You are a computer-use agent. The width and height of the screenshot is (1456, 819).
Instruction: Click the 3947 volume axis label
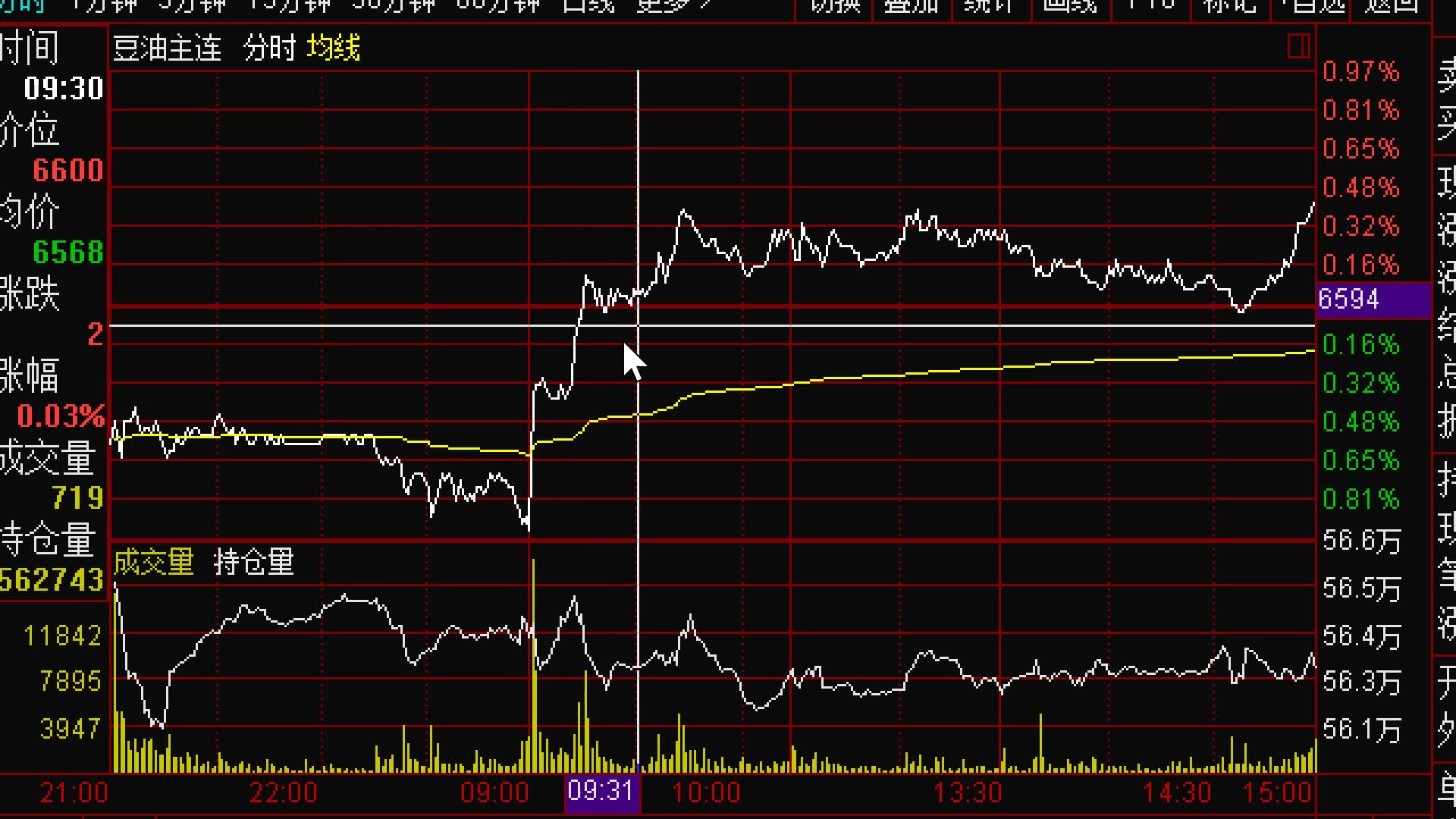coord(70,729)
